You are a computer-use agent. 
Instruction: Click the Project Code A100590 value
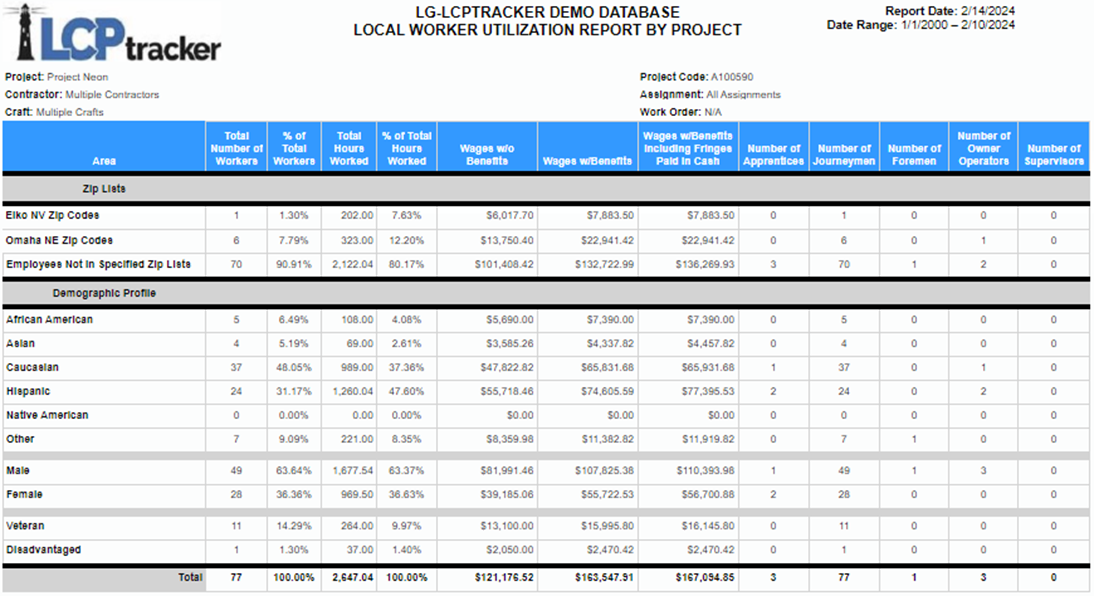pyautogui.click(x=732, y=77)
